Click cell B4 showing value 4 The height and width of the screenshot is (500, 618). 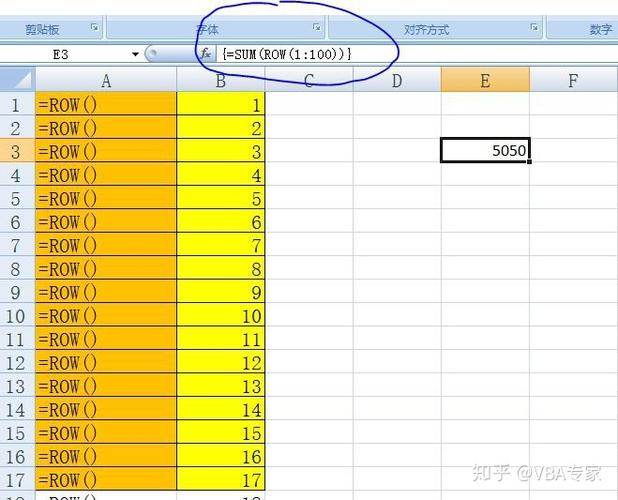point(221,175)
